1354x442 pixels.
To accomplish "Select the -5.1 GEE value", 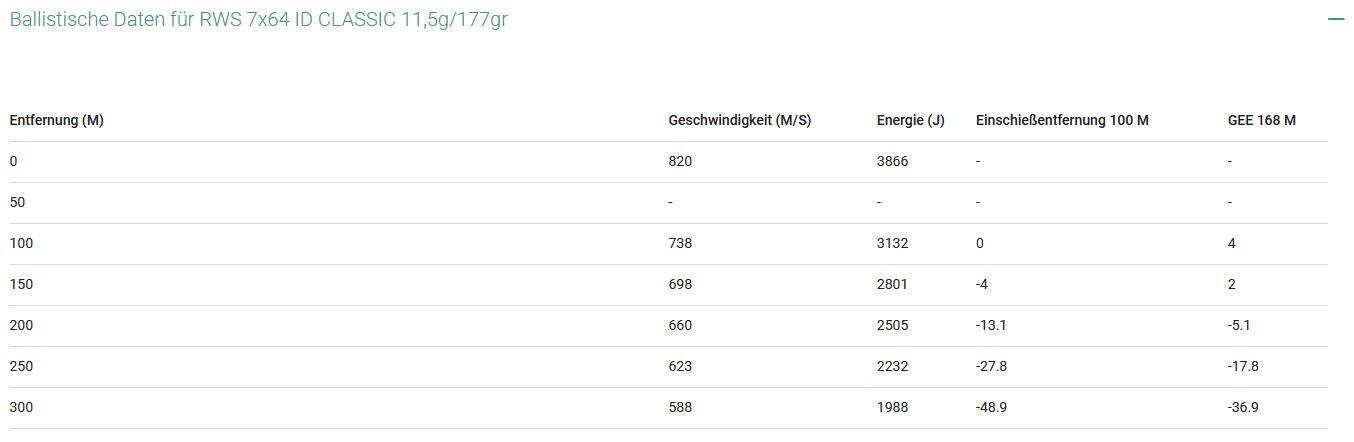I will click(1239, 325).
